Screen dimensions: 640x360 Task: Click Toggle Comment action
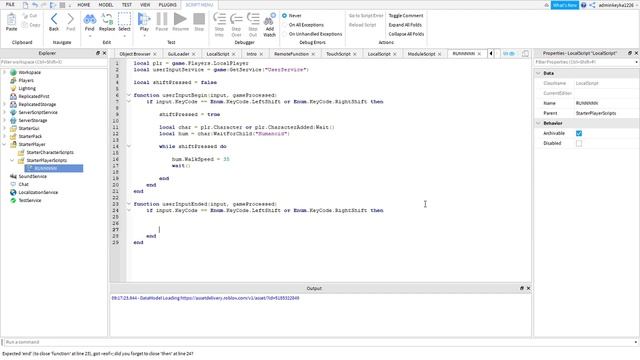pos(406,16)
